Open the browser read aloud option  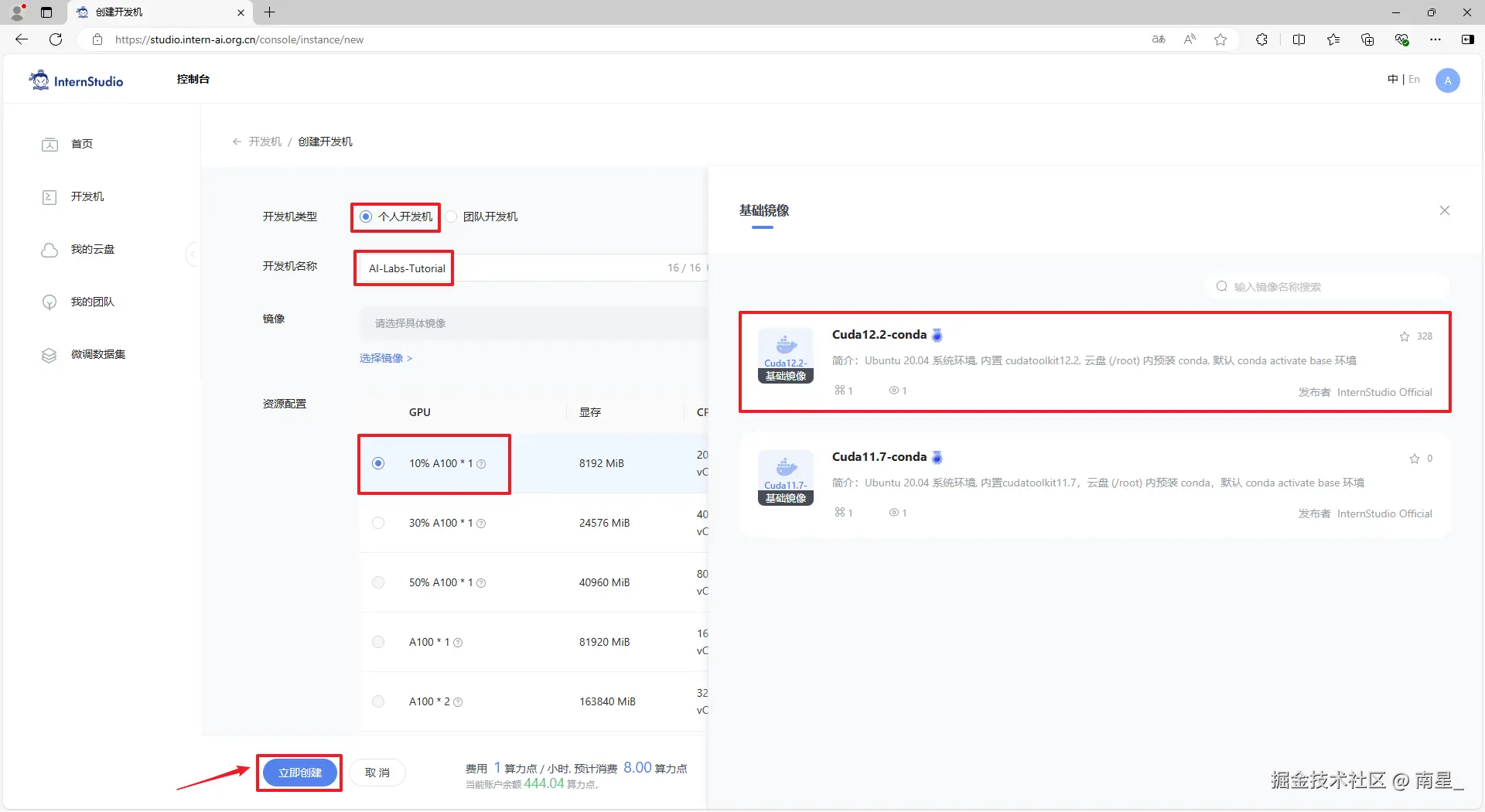(1190, 39)
